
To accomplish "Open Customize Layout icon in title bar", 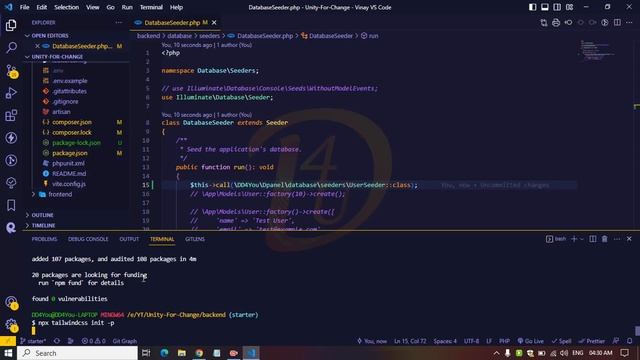I will pyautogui.click(x=569, y=7).
